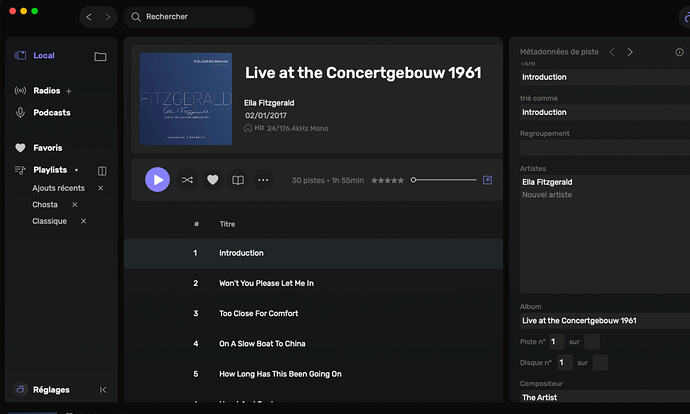Open the three-dots more options menu
Viewport: 690px width, 414px height.
[263, 180]
